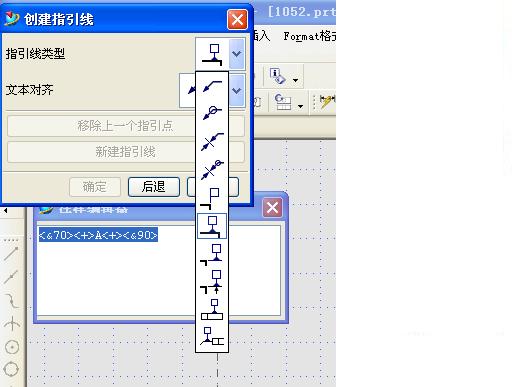Select the datum triangle with corner leader
This screenshot has width=512, height=387.
211,255
